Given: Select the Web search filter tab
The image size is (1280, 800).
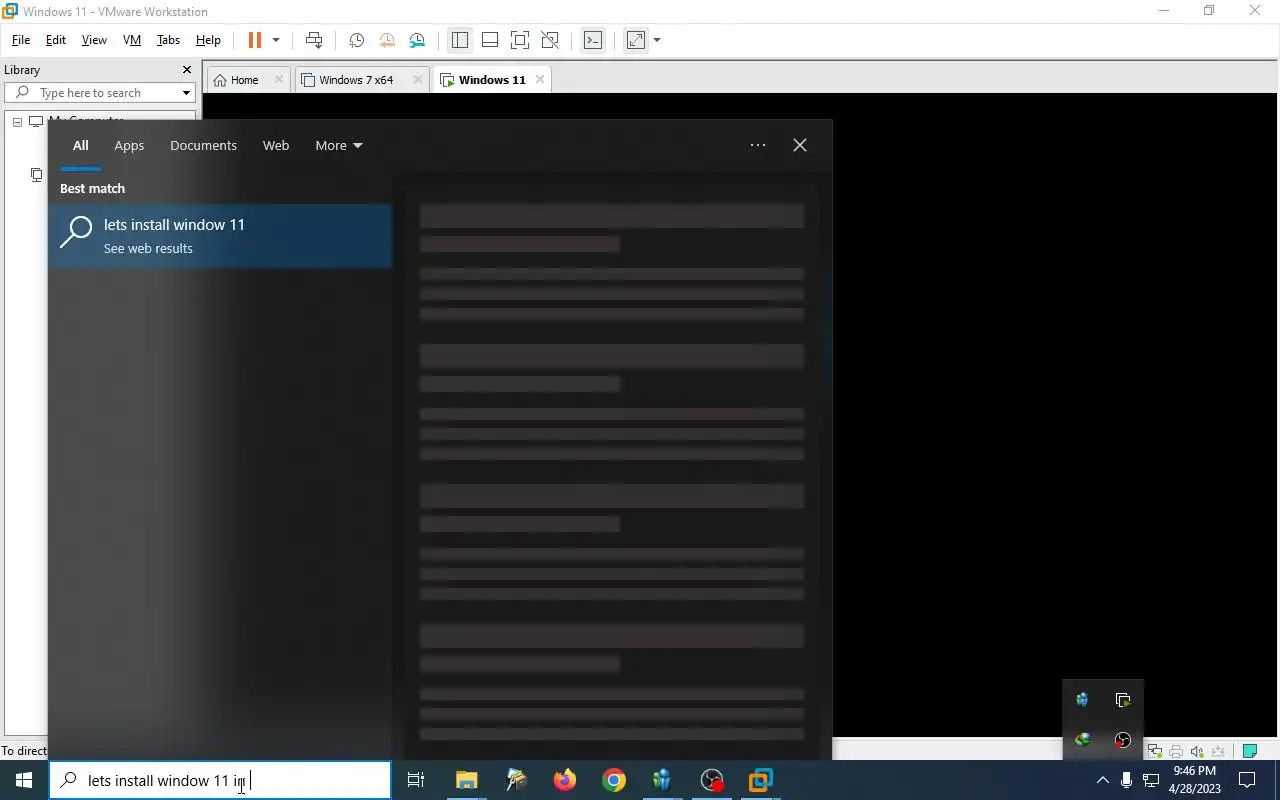Looking at the screenshot, I should coord(276,145).
